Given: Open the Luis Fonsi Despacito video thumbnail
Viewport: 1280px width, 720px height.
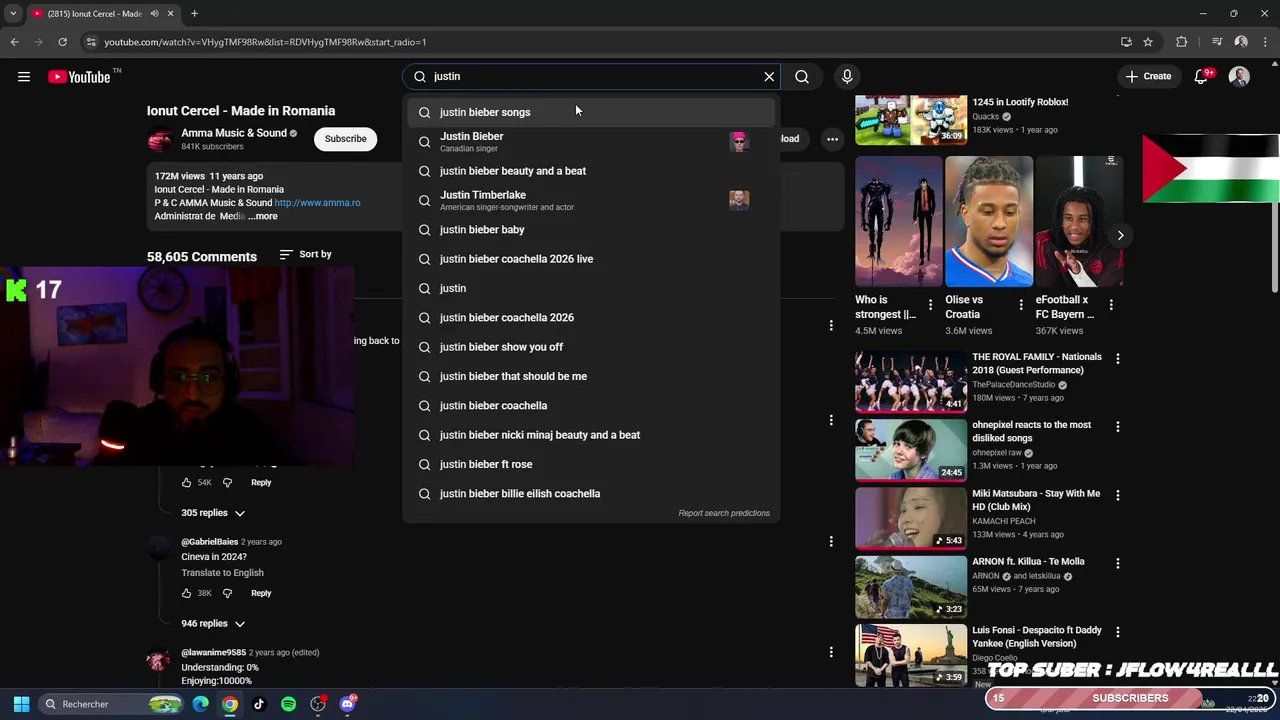Looking at the screenshot, I should (911, 655).
